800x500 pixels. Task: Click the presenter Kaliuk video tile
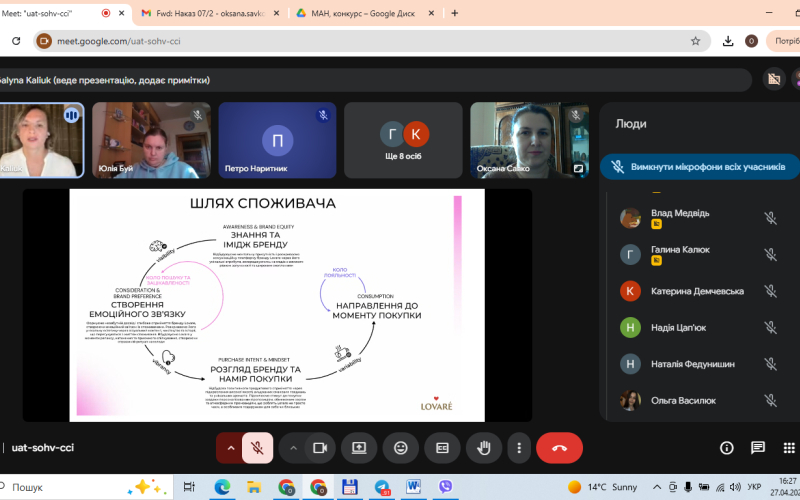coord(41,140)
